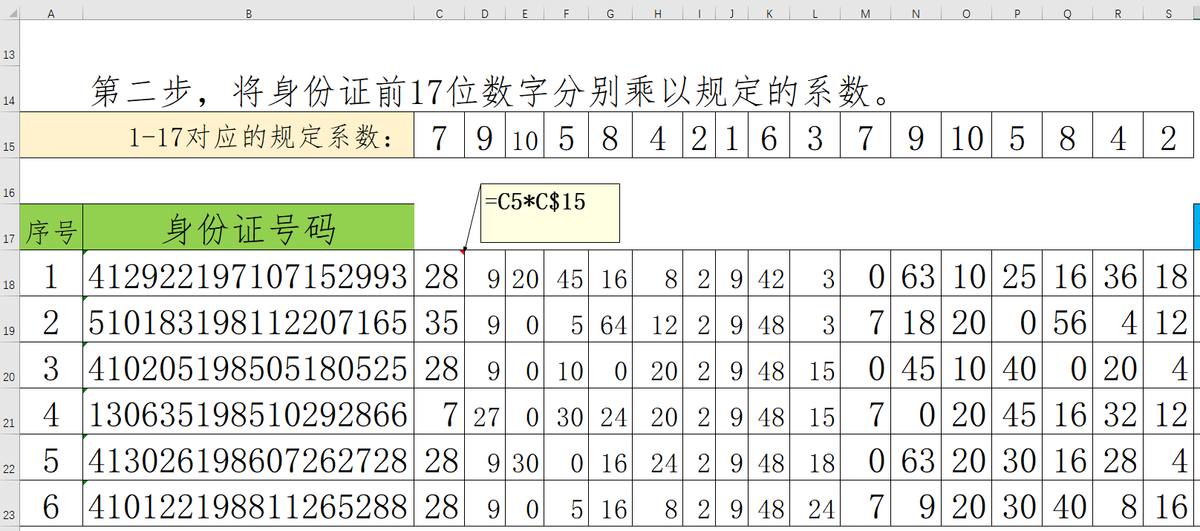Select cell R21 with value 32
The image size is (1200, 531).
[1118, 412]
